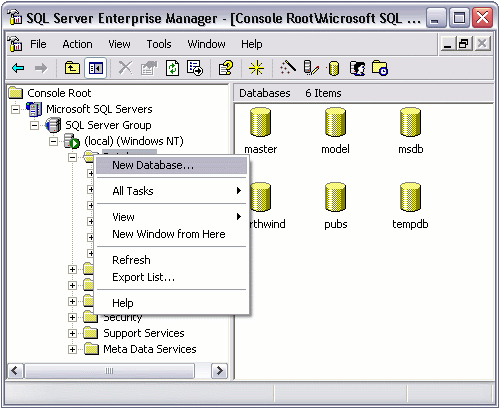The height and width of the screenshot is (408, 499).
Task: Toggle the Show/Hide Console Tree icon
Action: click(x=96, y=68)
